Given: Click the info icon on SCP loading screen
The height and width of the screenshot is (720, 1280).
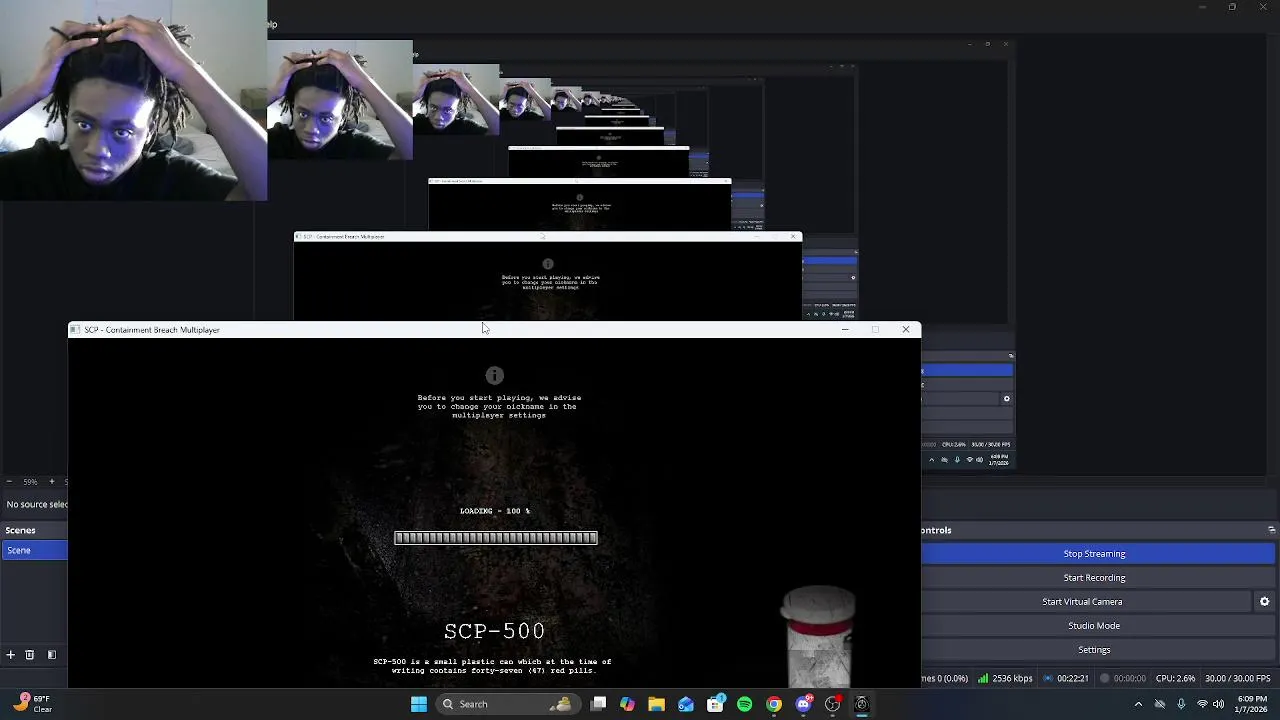Looking at the screenshot, I should (494, 376).
